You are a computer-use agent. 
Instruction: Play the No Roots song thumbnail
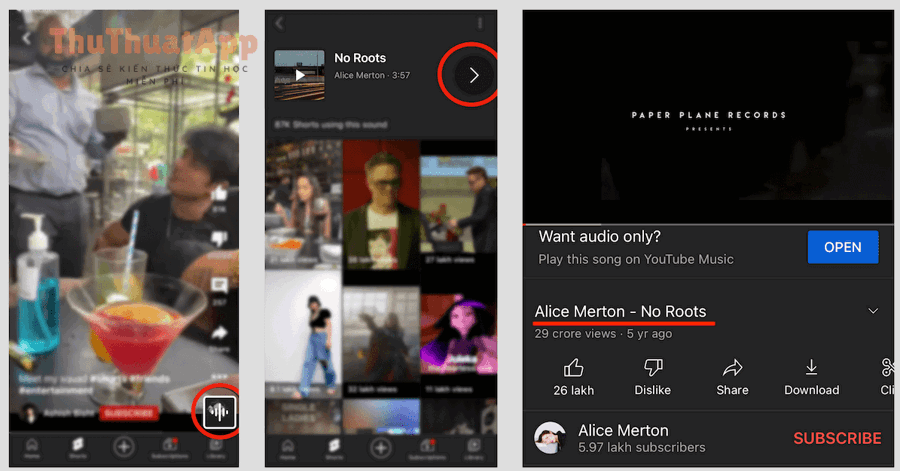(299, 75)
